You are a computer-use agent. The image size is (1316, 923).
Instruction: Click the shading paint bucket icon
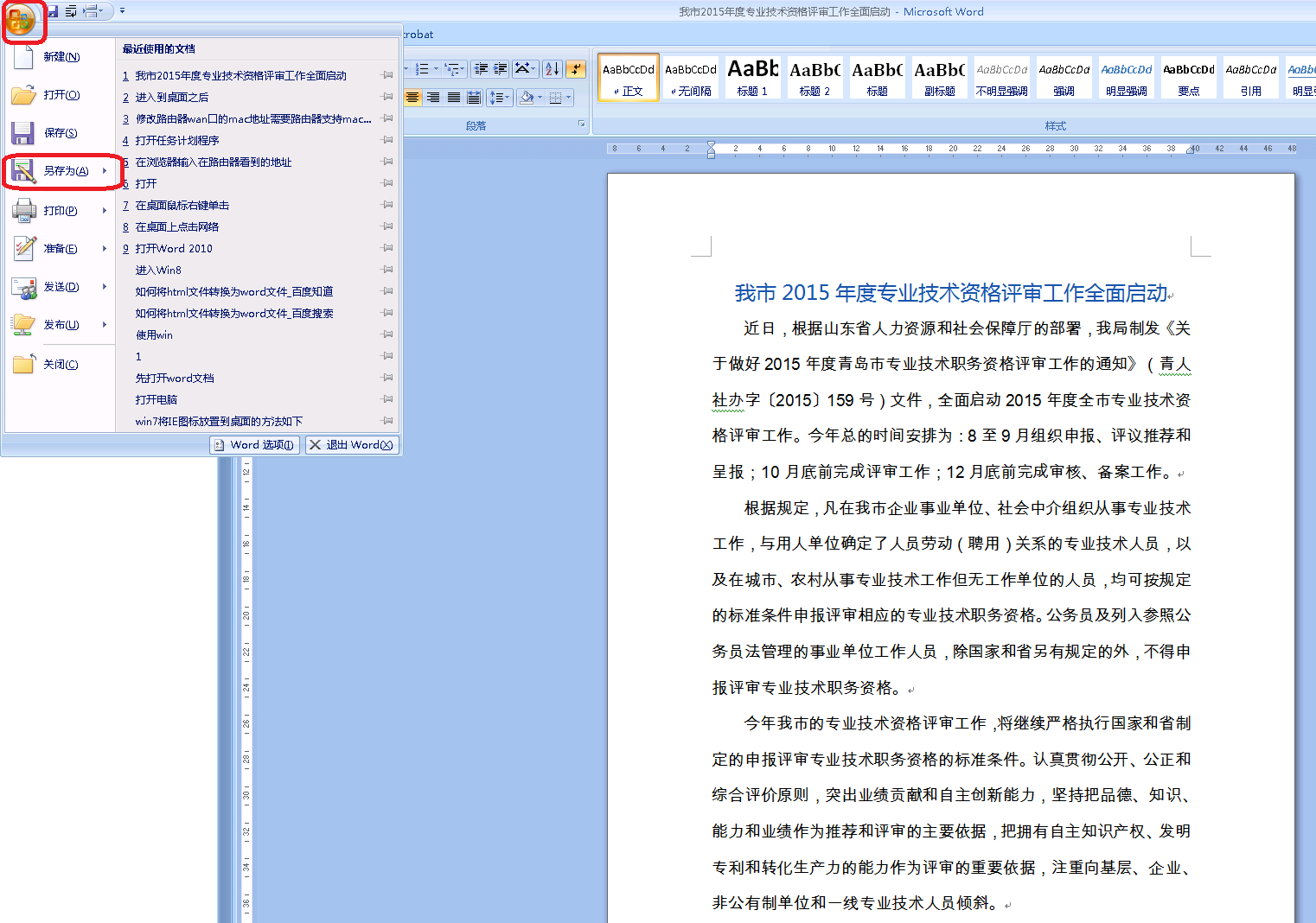click(x=526, y=98)
